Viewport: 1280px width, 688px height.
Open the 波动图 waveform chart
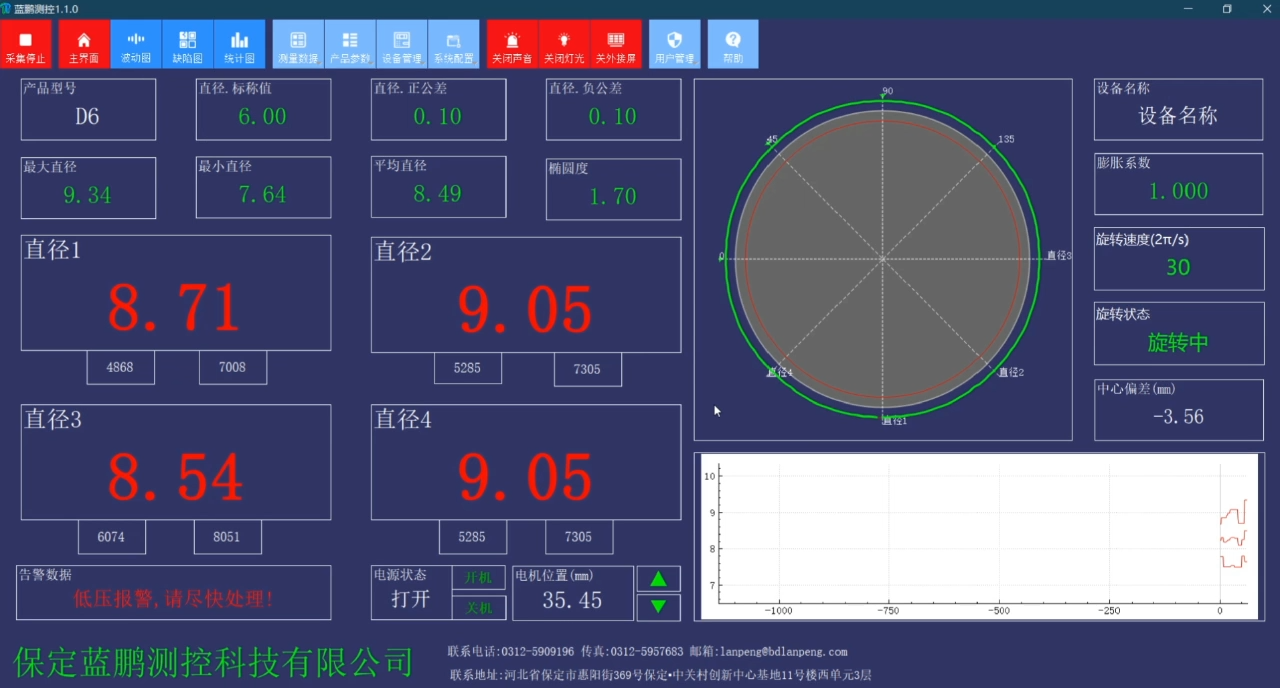point(136,45)
